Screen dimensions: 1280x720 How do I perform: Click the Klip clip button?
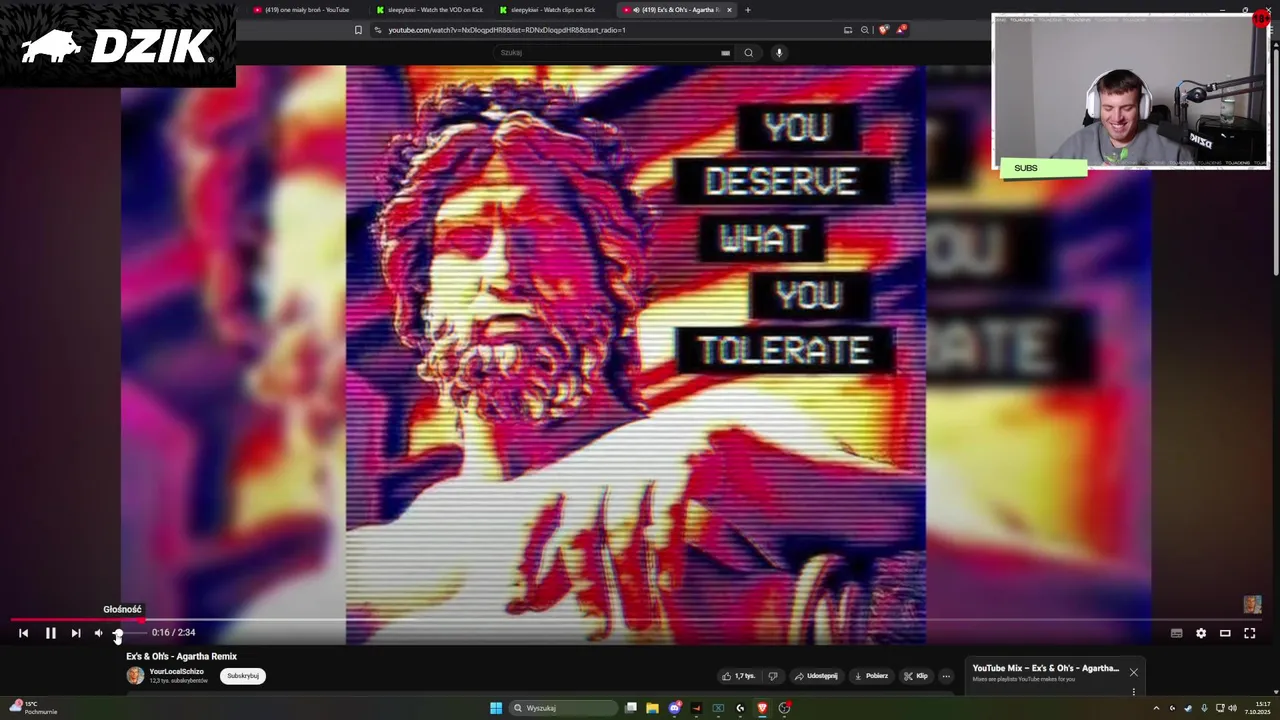click(x=916, y=676)
